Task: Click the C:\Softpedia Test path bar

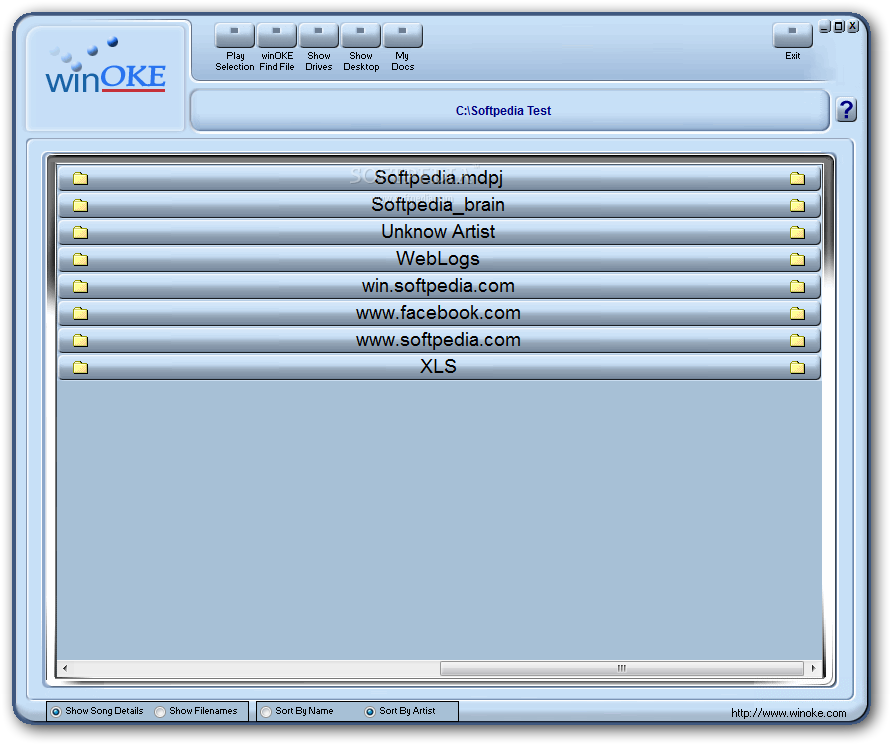Action: (x=510, y=111)
